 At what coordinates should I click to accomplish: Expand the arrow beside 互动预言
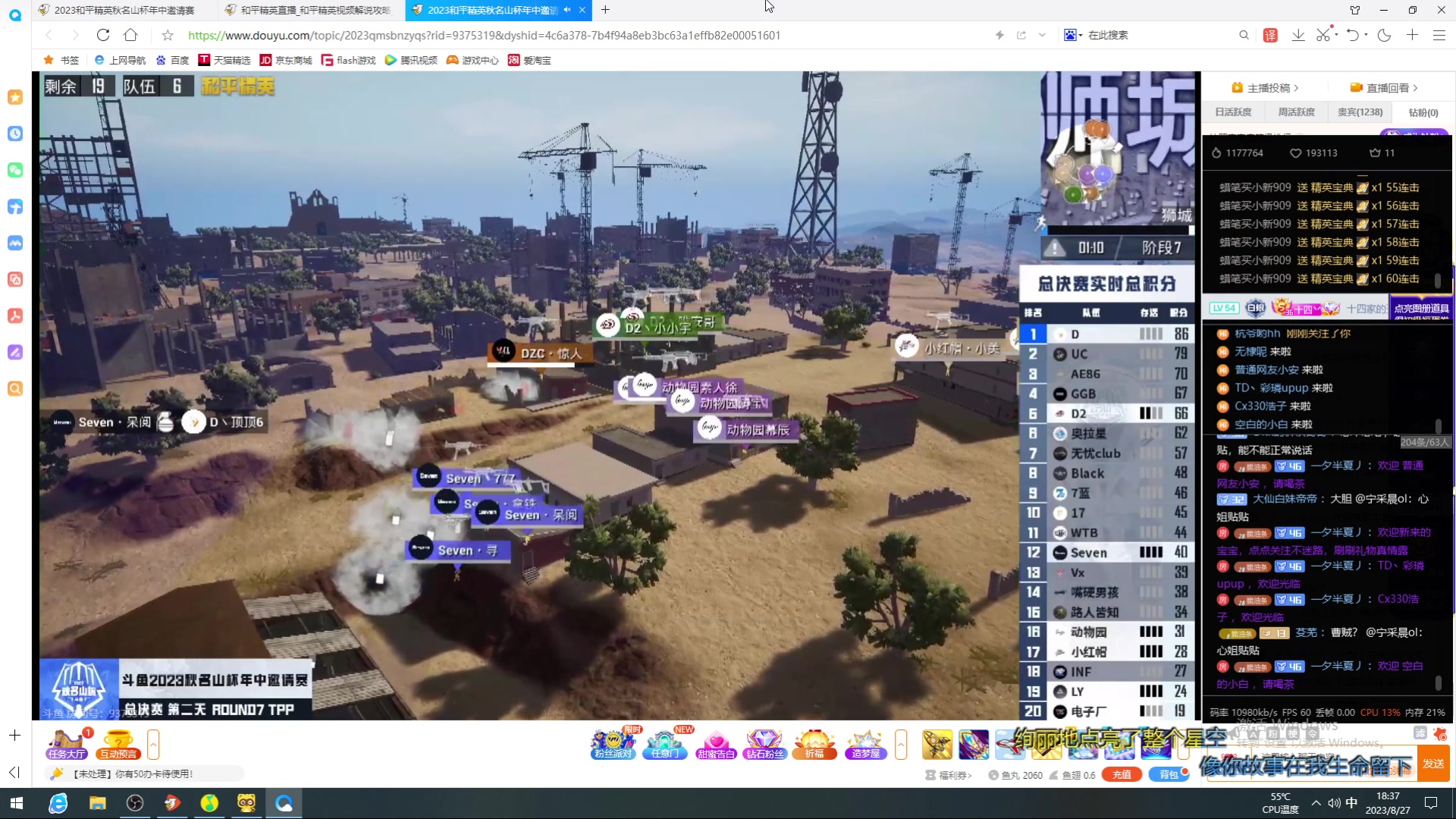click(153, 744)
